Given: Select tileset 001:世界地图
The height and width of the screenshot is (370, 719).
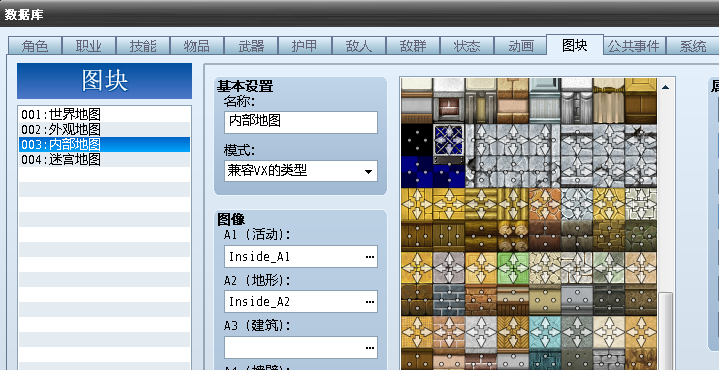Looking at the screenshot, I should 105,114.
